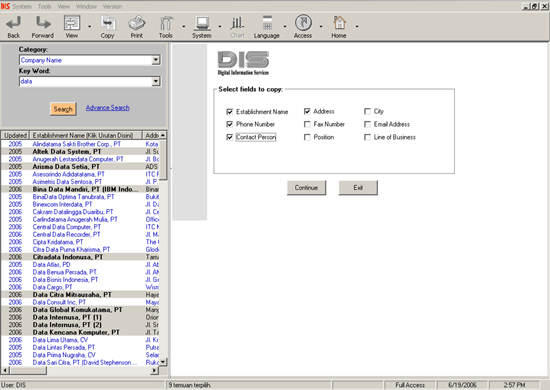Toggle the Contact Person checkbox

click(230, 137)
